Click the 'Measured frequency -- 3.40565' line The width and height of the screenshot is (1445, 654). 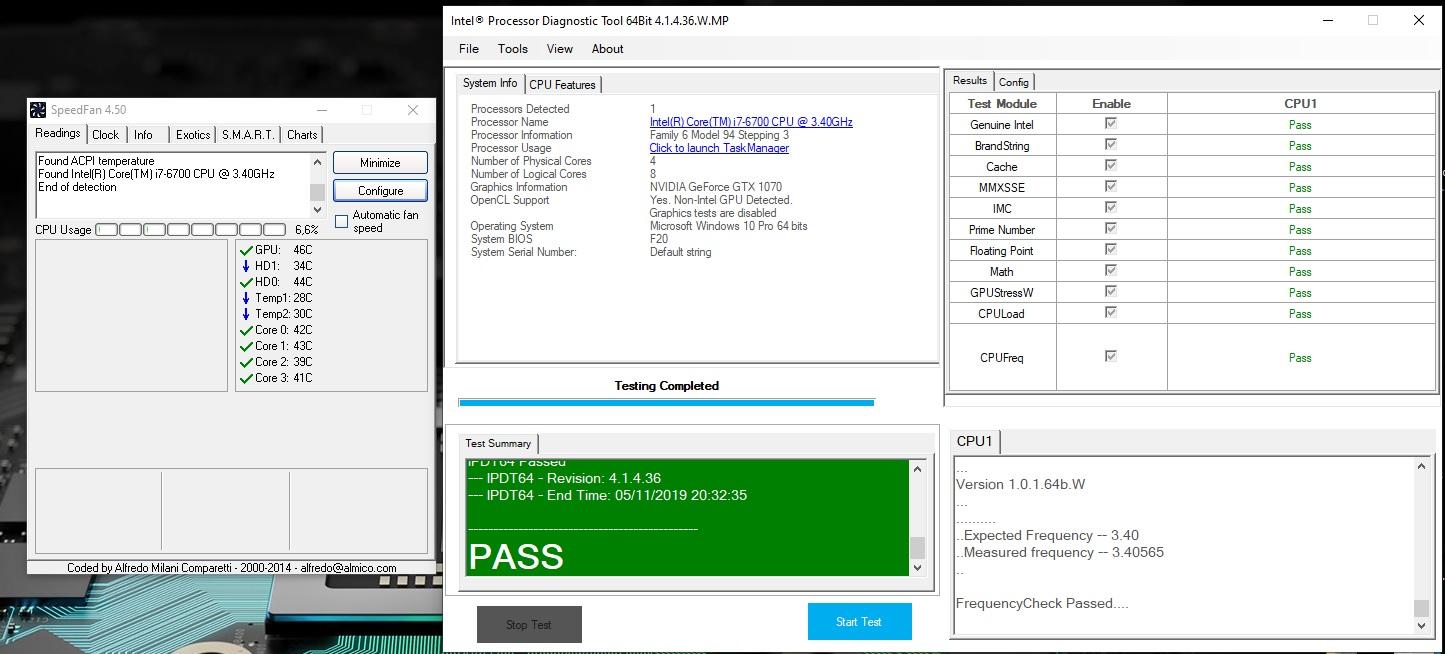point(1060,552)
